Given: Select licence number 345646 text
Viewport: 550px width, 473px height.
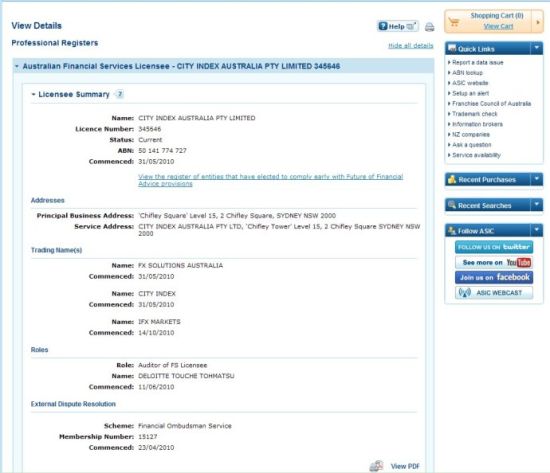Looking at the screenshot, I should point(150,129).
